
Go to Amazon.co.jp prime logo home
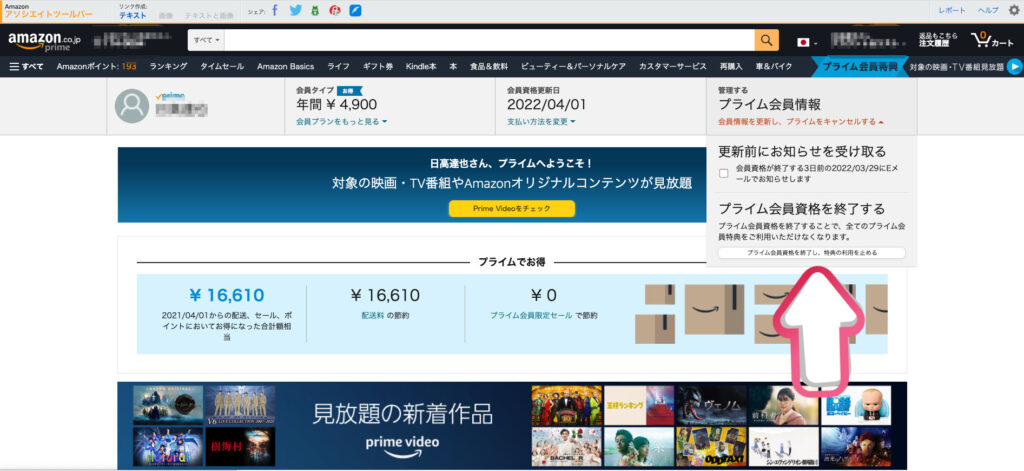point(44,41)
